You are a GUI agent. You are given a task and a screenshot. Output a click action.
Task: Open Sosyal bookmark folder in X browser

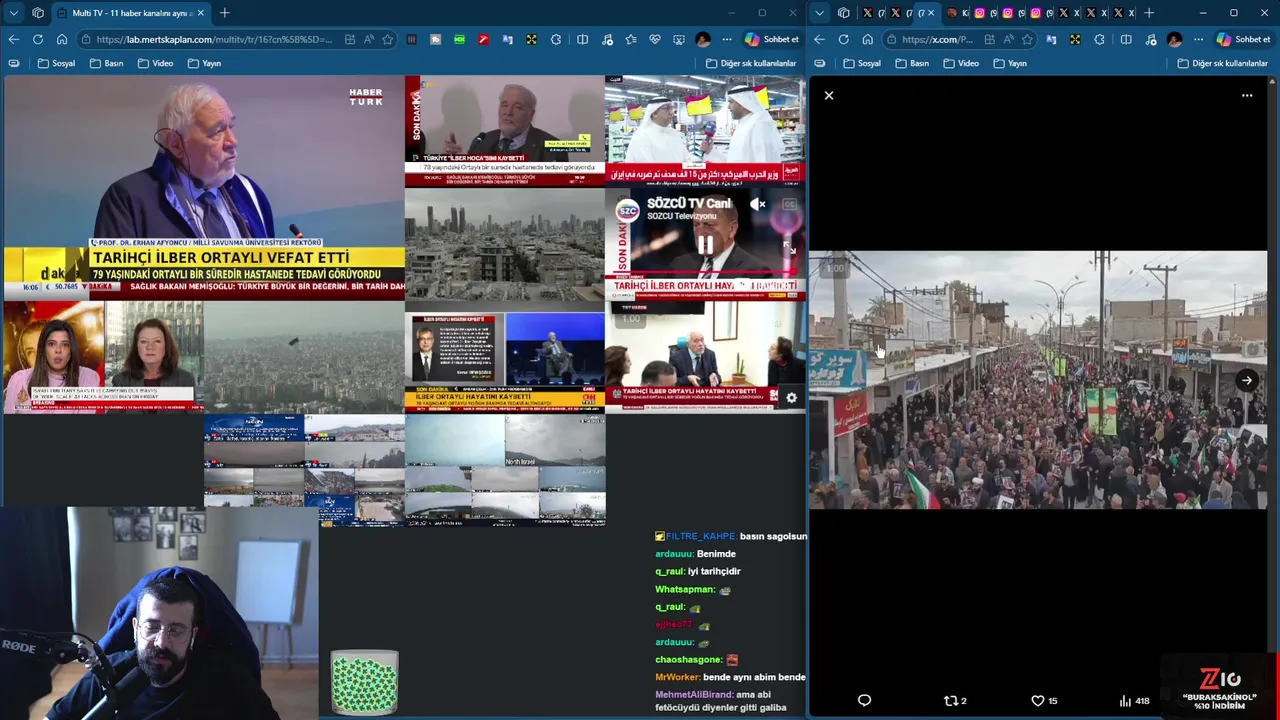[862, 63]
